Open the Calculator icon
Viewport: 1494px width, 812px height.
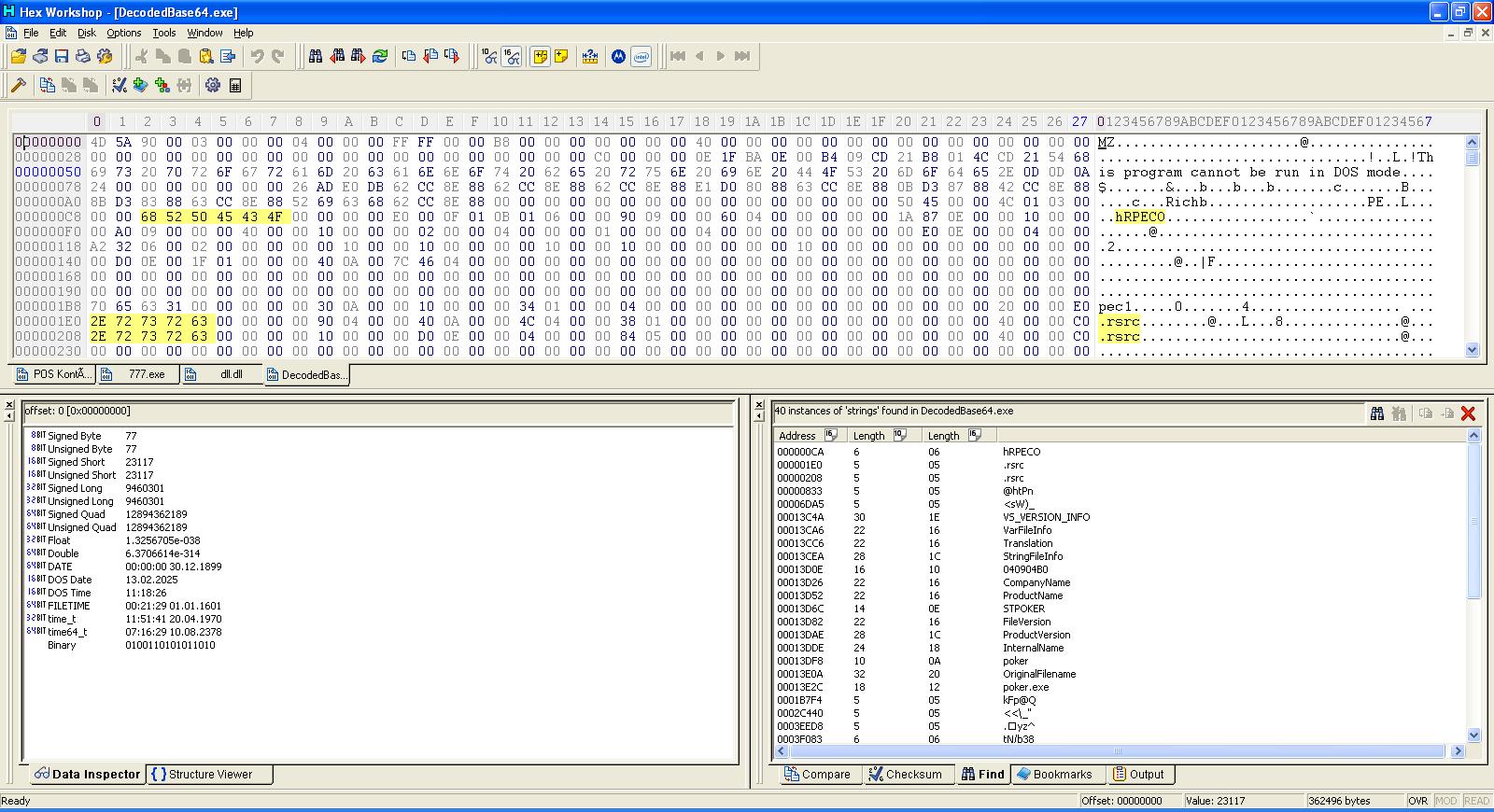(235, 85)
